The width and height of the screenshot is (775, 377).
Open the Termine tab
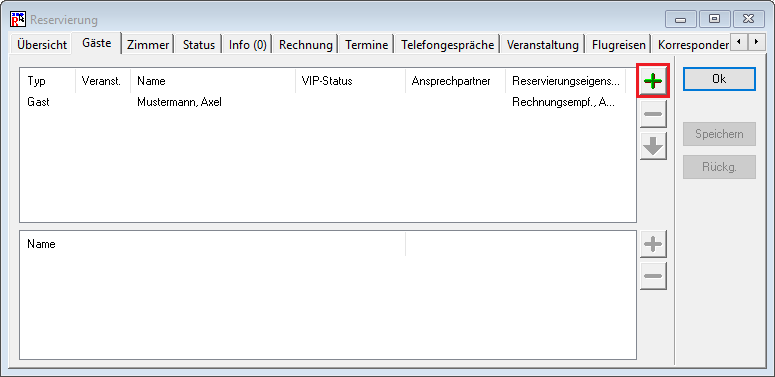coord(367,45)
